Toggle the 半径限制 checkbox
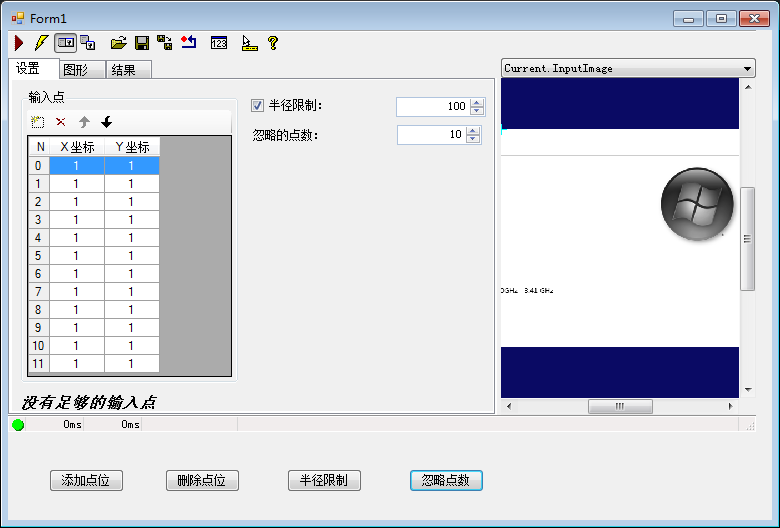This screenshot has height=528, width=780. pos(257,106)
